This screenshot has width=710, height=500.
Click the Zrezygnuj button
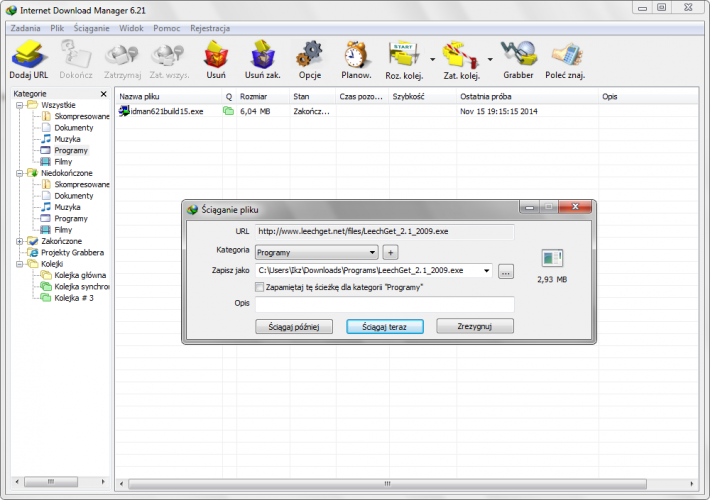(x=475, y=326)
